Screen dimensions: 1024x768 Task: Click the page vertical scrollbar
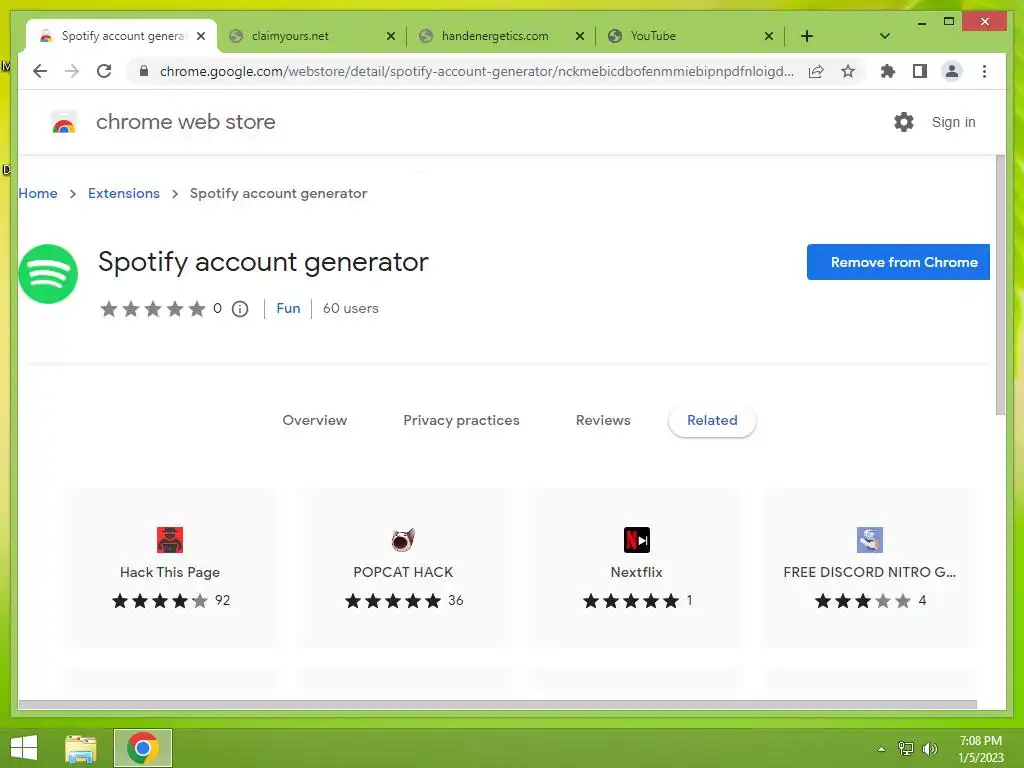click(x=1000, y=285)
